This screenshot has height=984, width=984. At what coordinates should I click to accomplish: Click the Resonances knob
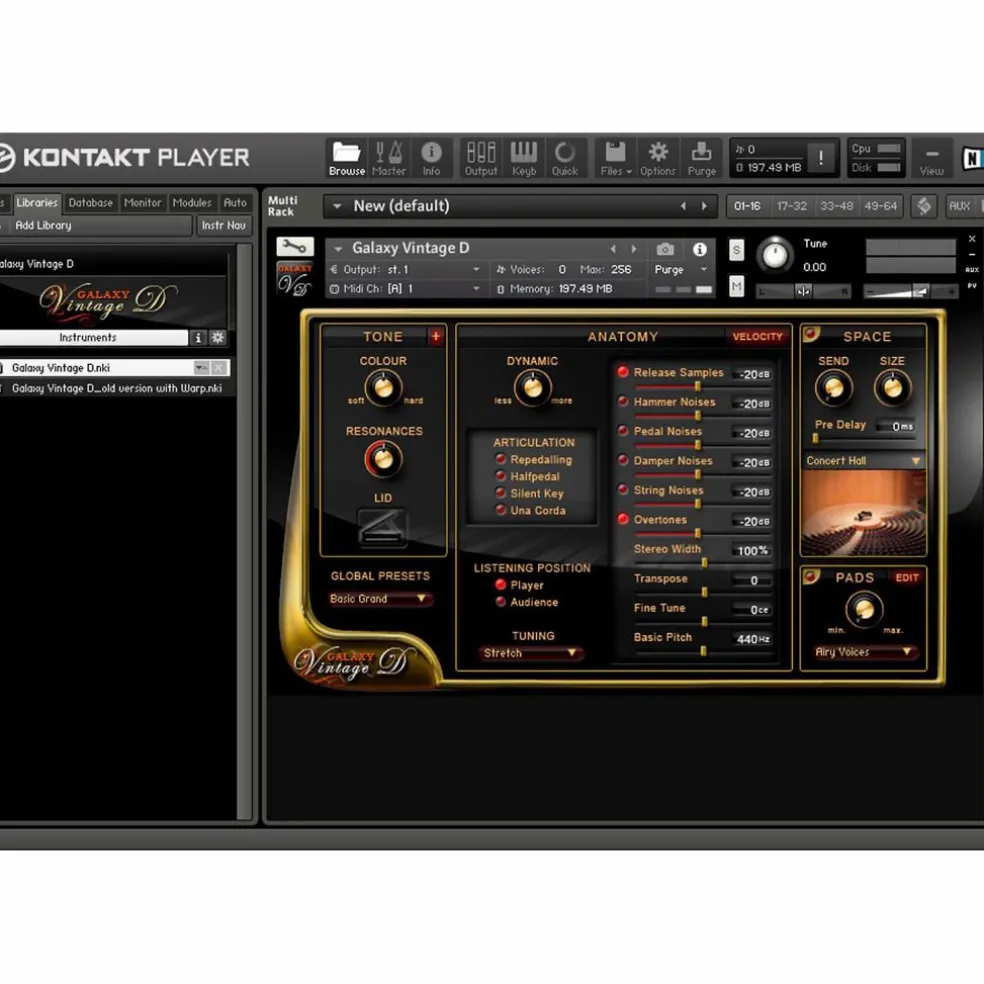point(383,459)
